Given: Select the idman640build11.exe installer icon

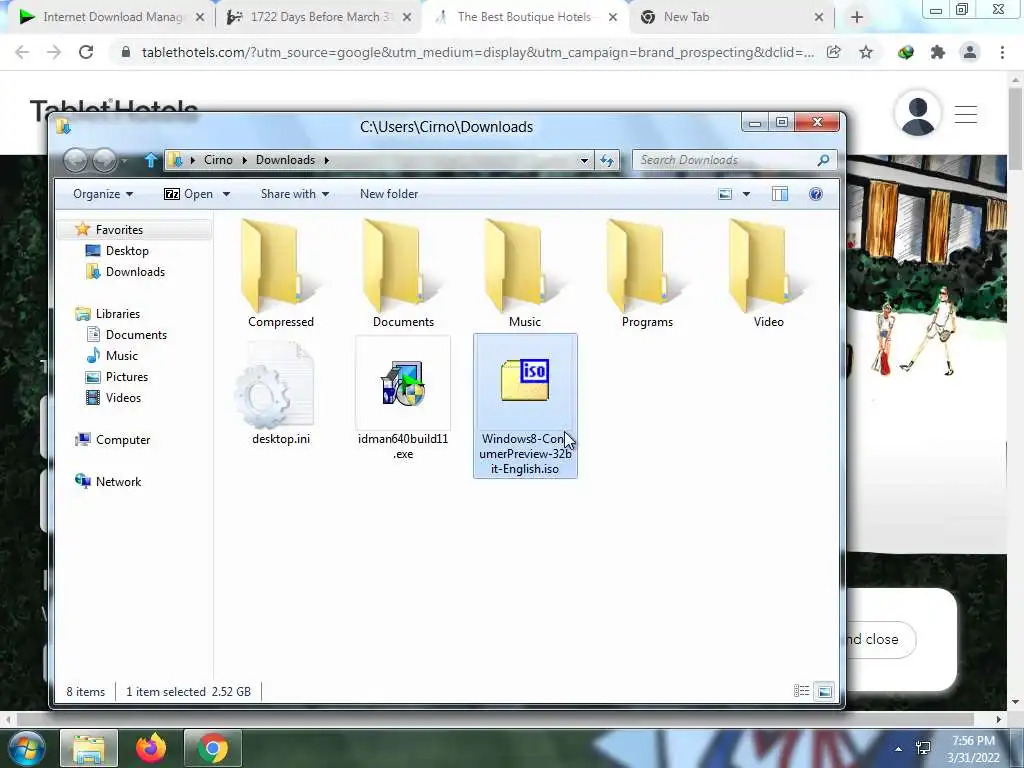Looking at the screenshot, I should point(403,383).
